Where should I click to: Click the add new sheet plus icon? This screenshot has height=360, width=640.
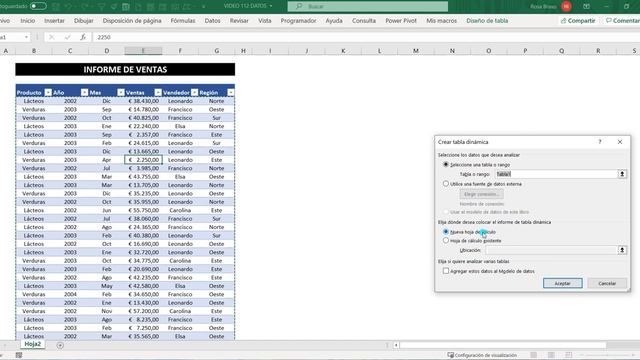point(60,345)
